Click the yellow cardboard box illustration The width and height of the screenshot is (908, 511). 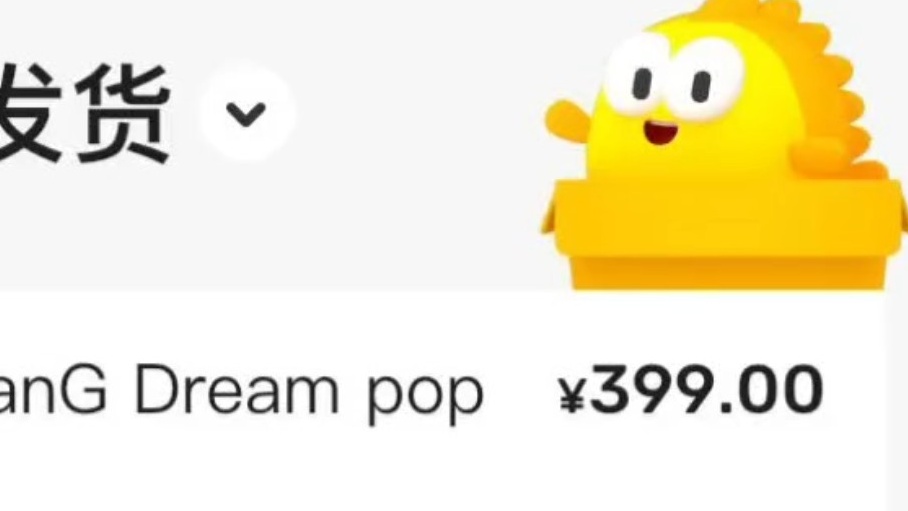(x=724, y=233)
